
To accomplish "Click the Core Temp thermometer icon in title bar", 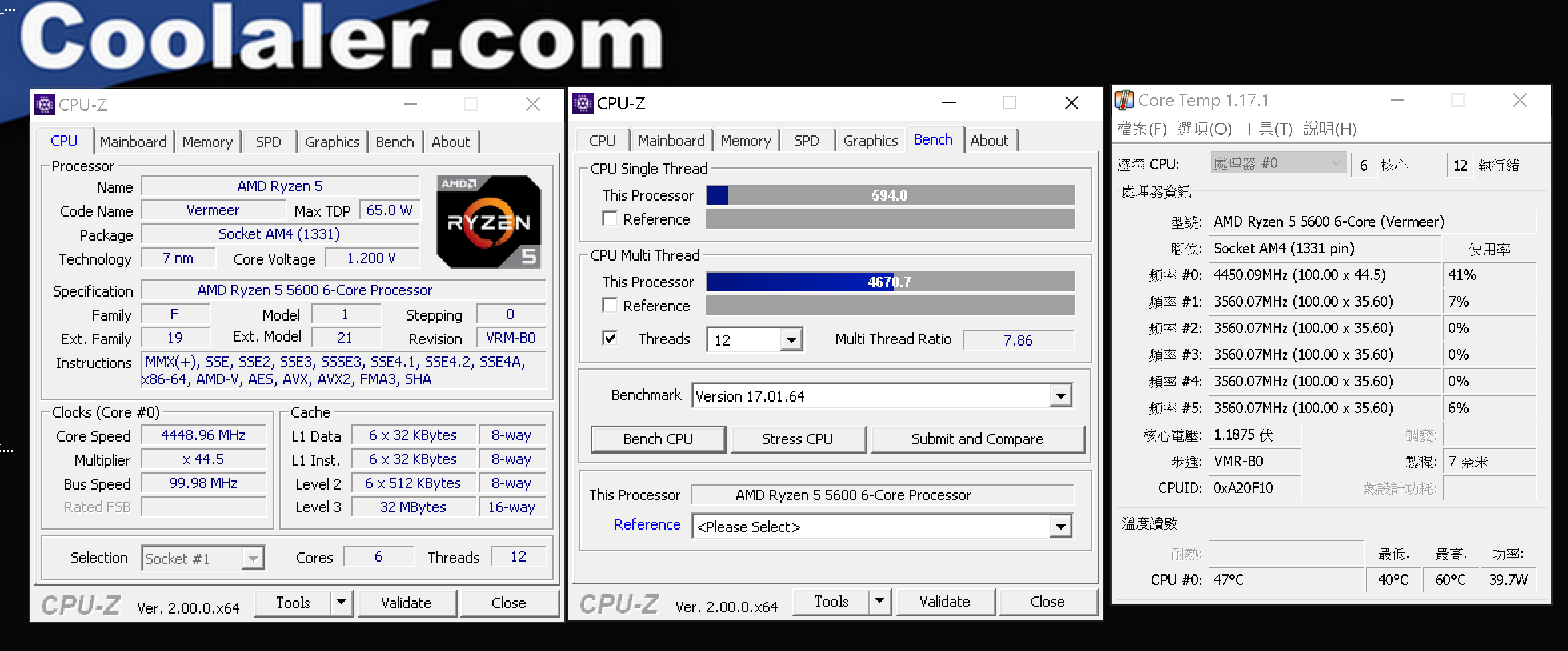I will point(1124,100).
